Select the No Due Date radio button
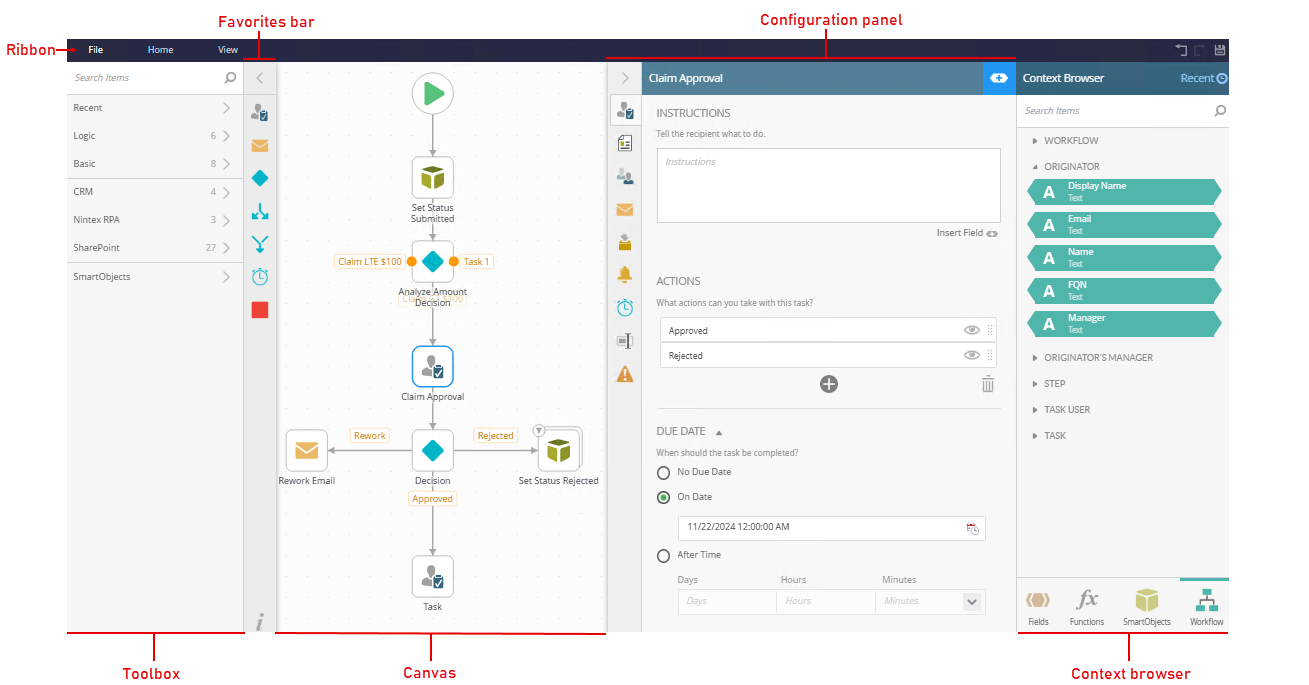The image size is (1309, 685). (x=663, y=472)
